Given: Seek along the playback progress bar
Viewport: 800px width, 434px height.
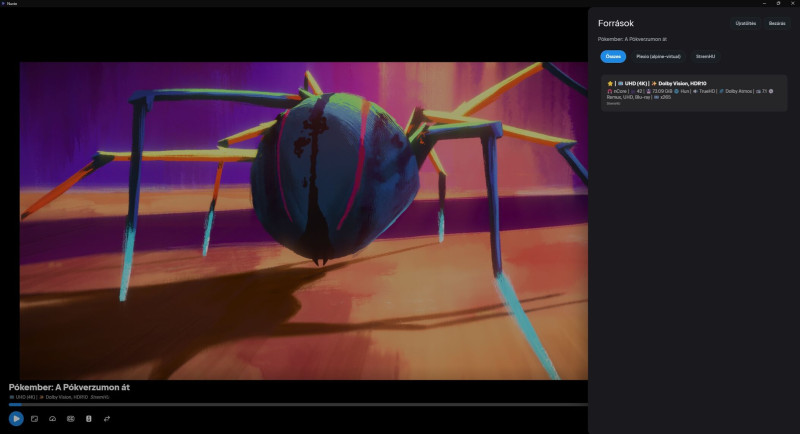Looking at the screenshot, I should pos(298,405).
